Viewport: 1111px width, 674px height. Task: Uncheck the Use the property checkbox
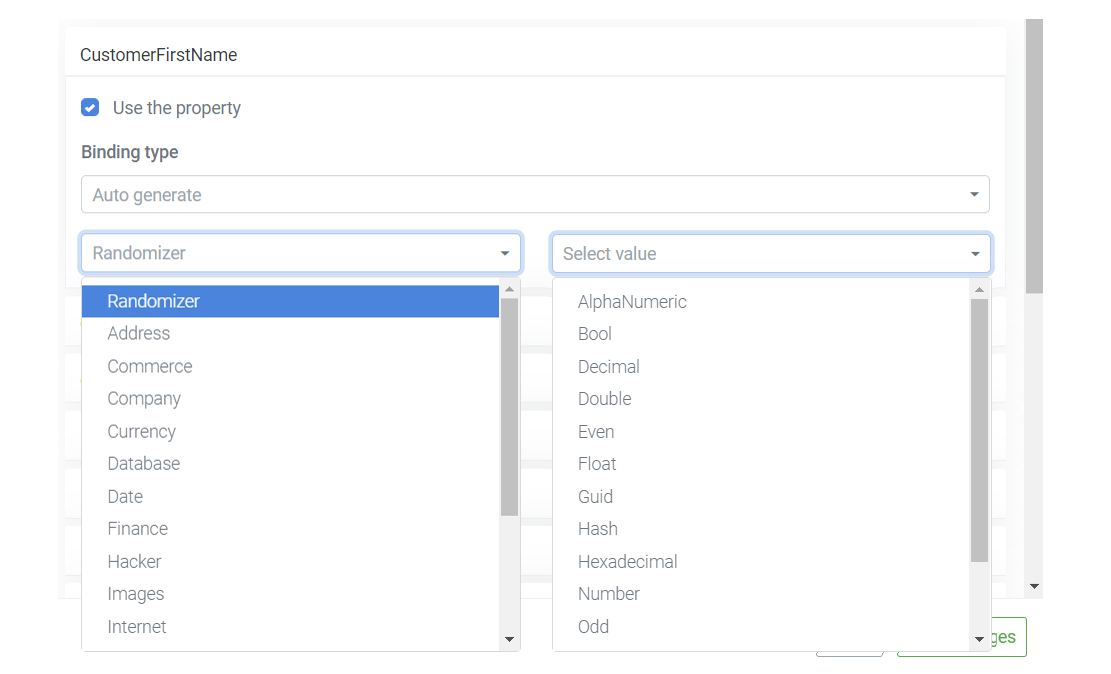point(90,107)
